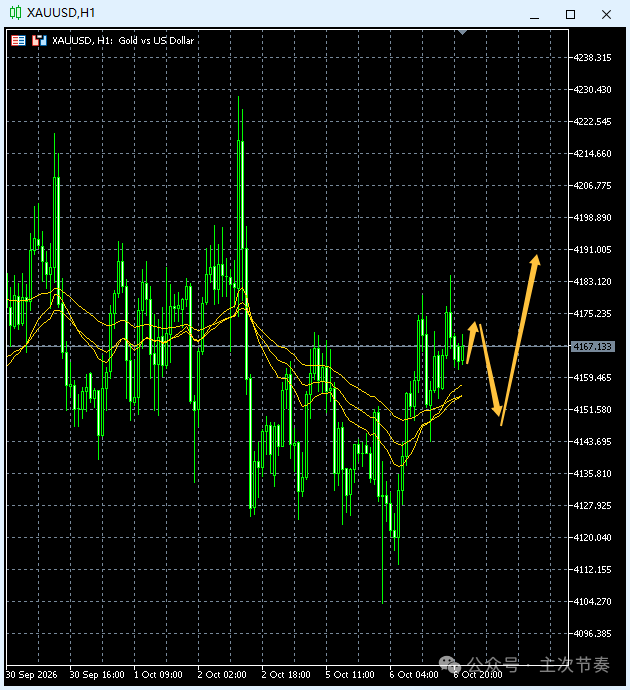Click the '5 Oct 11:00' time axis label

[350, 675]
